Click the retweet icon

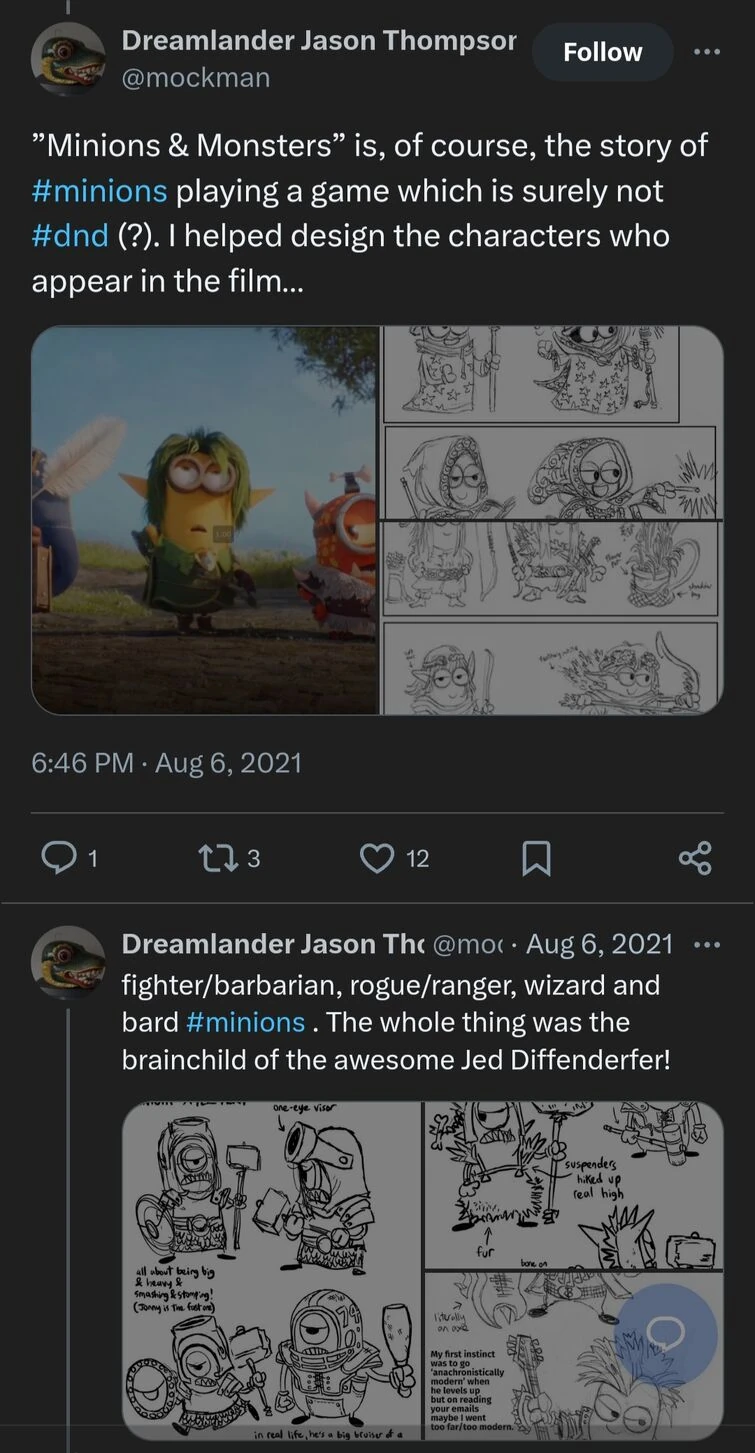[x=215, y=858]
